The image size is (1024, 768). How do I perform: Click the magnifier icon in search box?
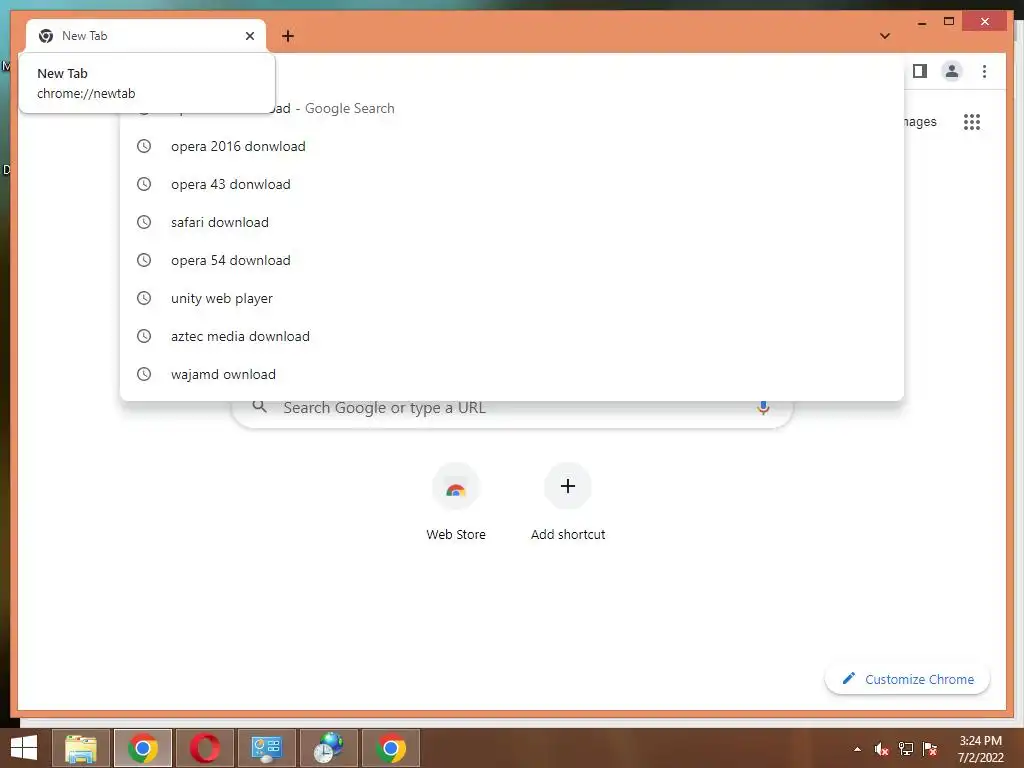259,406
